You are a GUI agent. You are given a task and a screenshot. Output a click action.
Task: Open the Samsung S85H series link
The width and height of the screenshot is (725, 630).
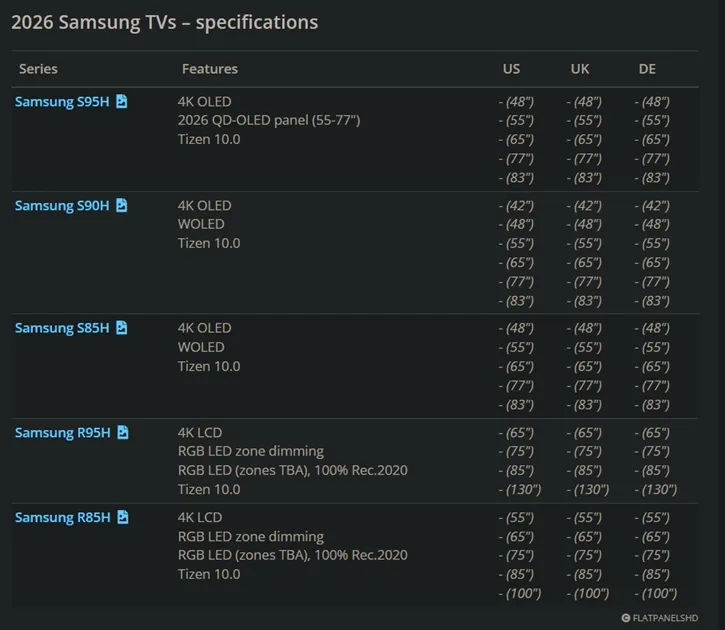pos(62,328)
